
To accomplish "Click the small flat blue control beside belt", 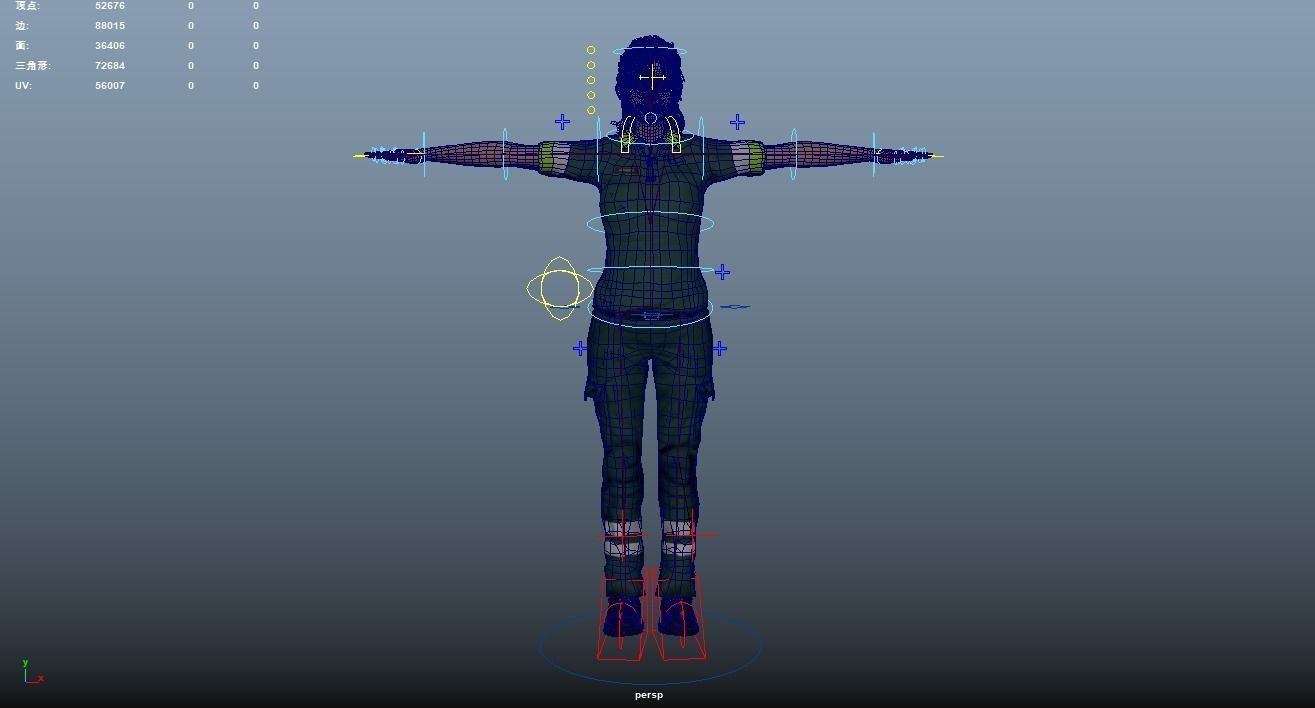I will pos(734,307).
